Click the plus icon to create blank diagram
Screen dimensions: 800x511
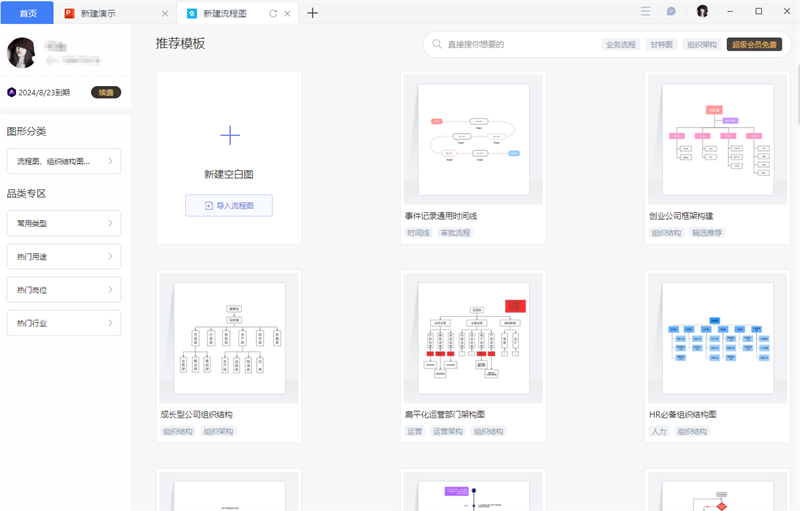pyautogui.click(x=229, y=135)
